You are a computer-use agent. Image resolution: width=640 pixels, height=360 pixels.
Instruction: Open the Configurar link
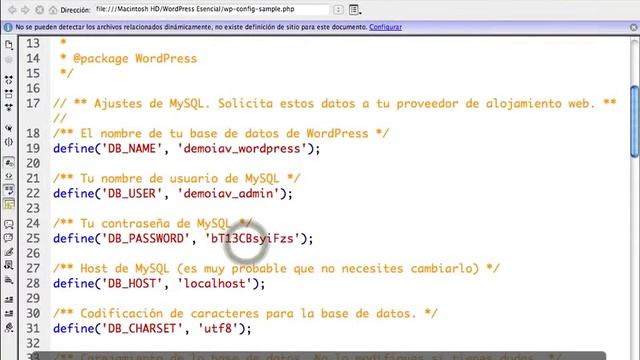tap(385, 27)
